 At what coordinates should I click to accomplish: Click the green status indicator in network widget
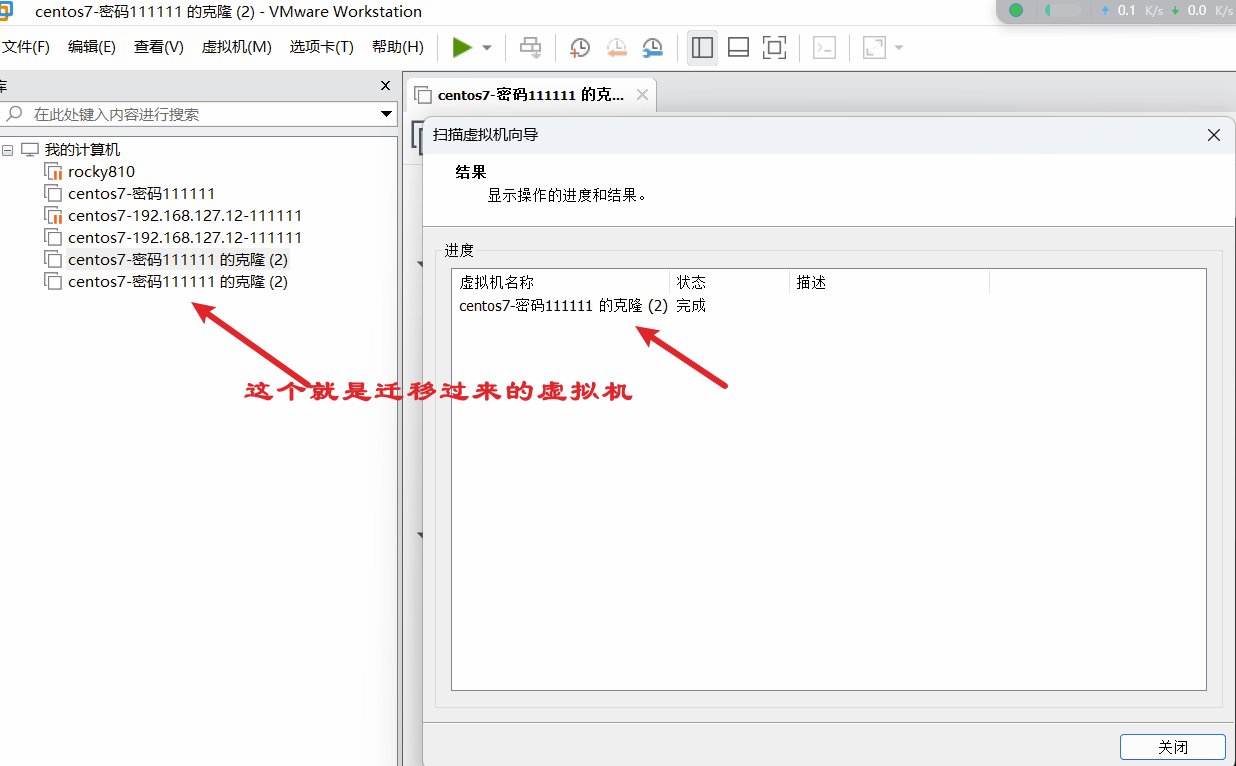1016,10
